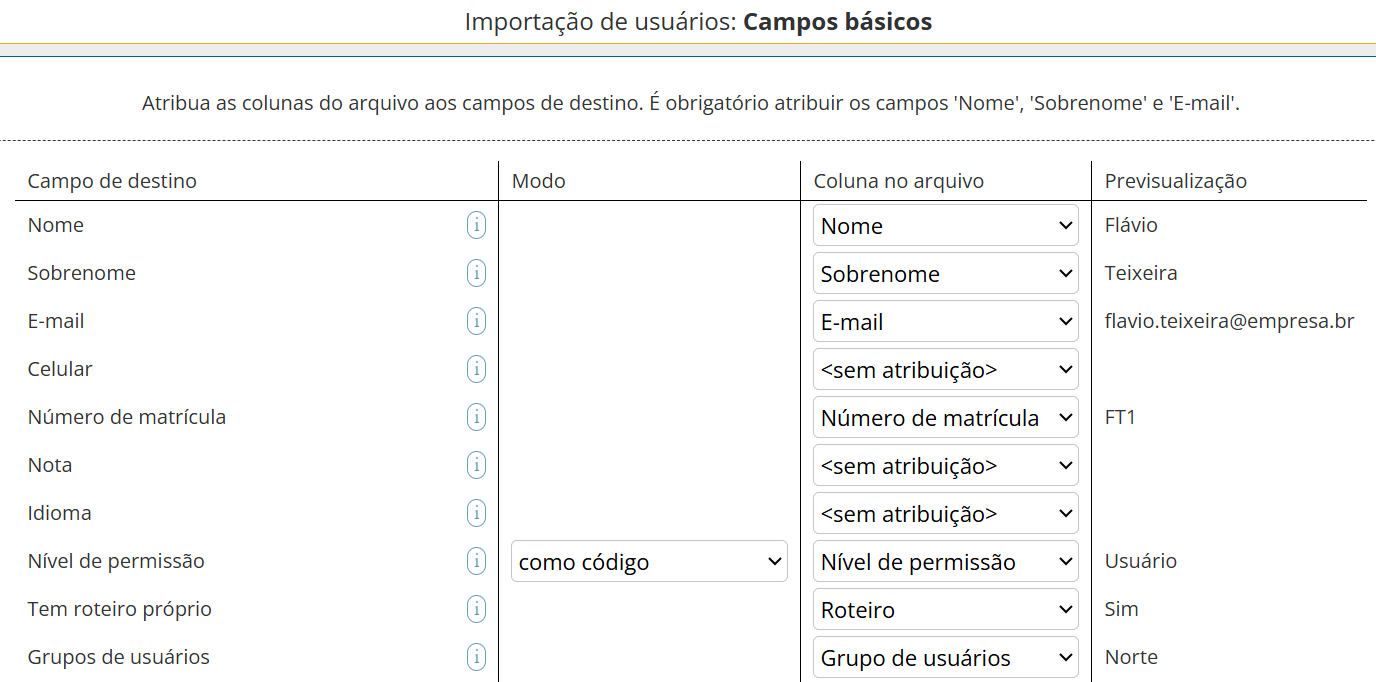
Task: Expand the Roteiro column dropdown
Action: 944,609
